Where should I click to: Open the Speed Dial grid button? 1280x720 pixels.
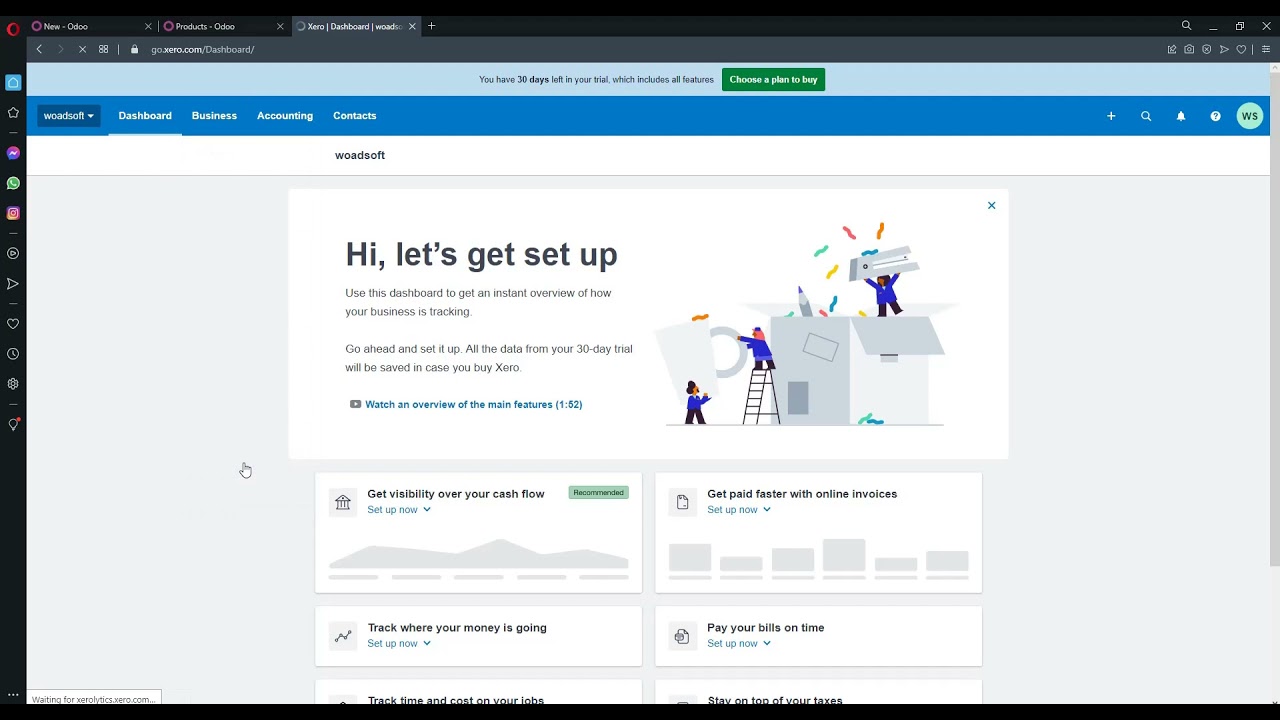click(103, 49)
